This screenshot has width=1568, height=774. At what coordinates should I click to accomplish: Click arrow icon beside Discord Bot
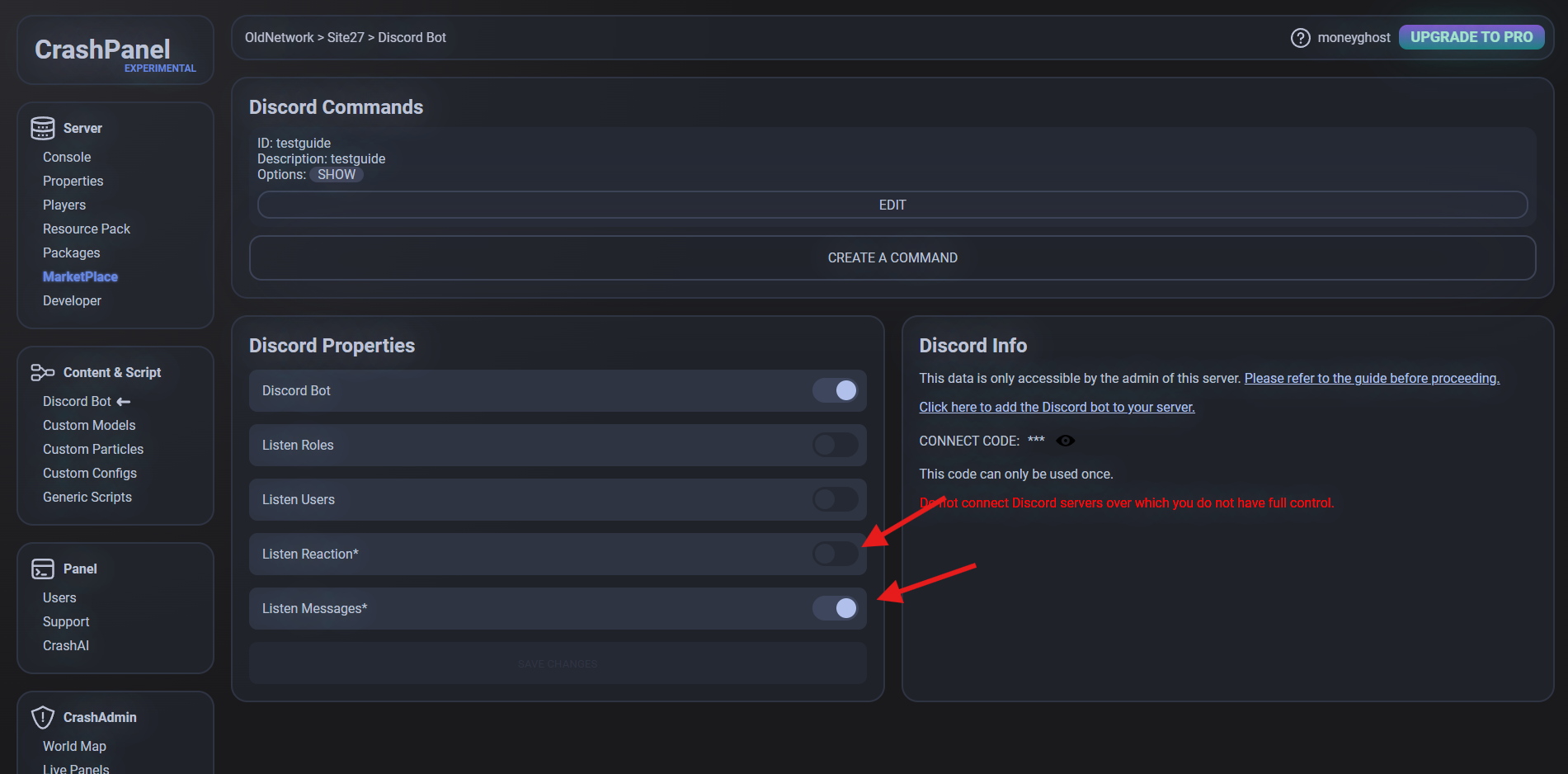(124, 402)
